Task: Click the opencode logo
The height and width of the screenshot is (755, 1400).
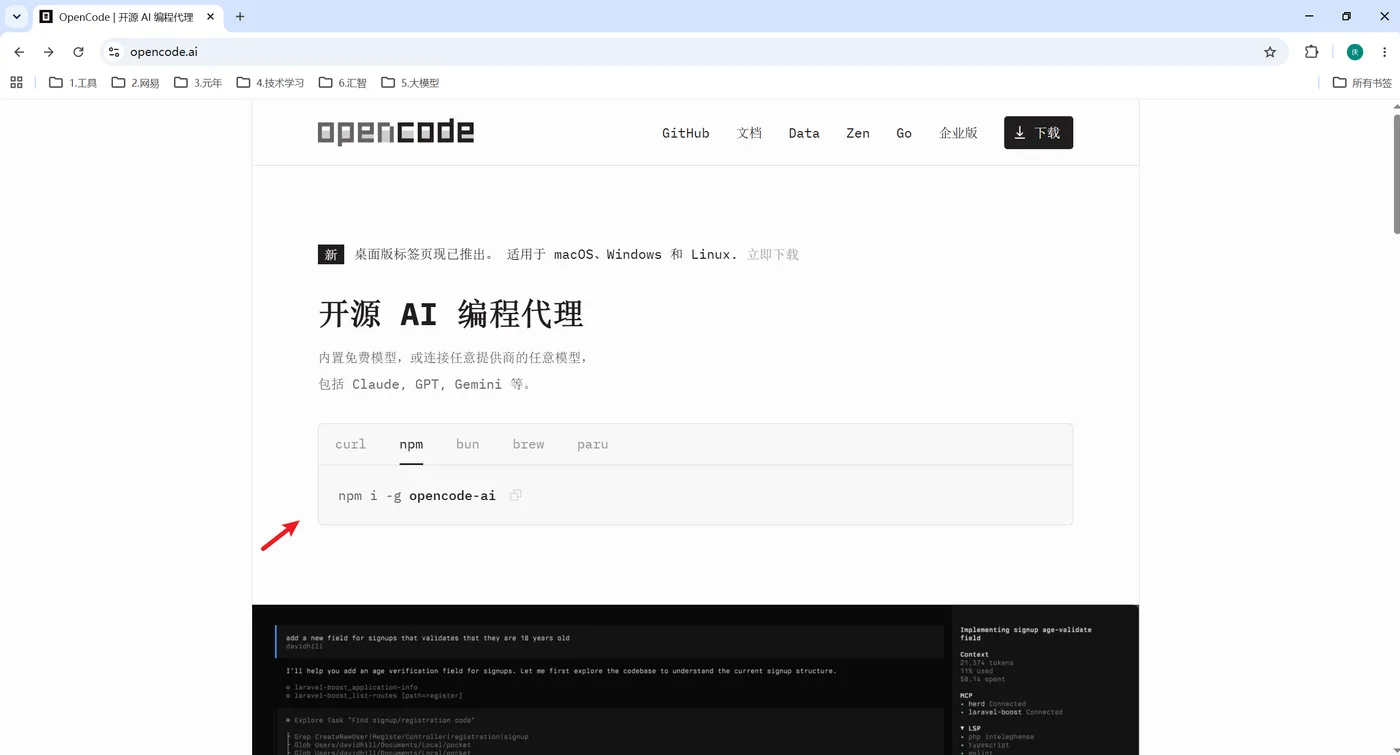Action: (396, 132)
